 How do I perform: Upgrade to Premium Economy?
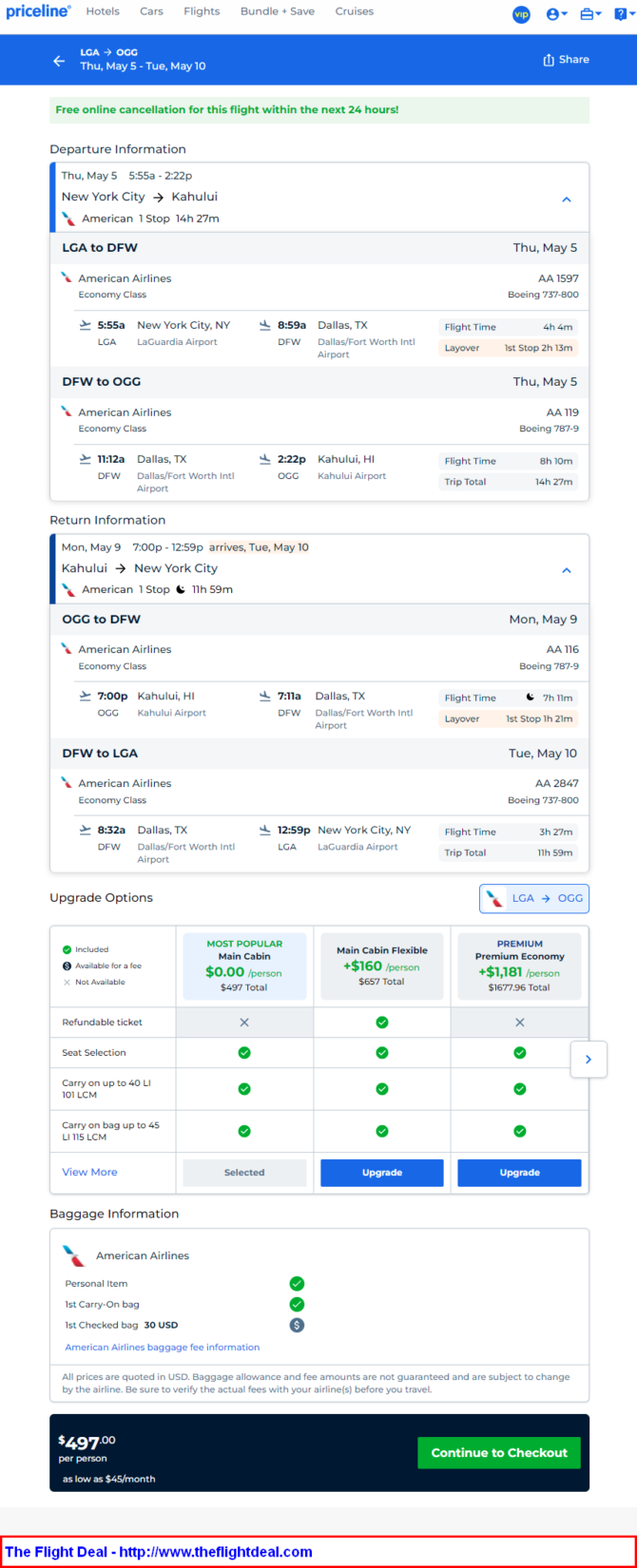click(x=519, y=1173)
